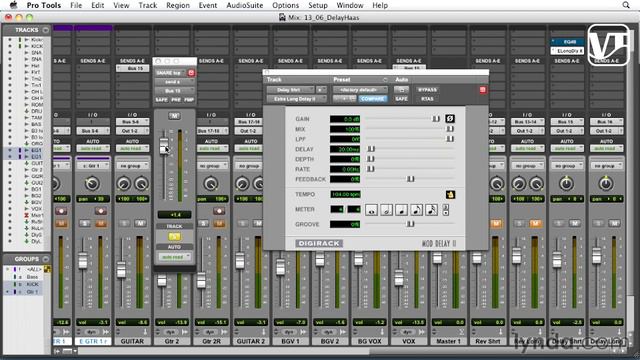Image resolution: width=640 pixels, height=360 pixels.
Task: Toggle FMP on the send window
Action: click(189, 100)
